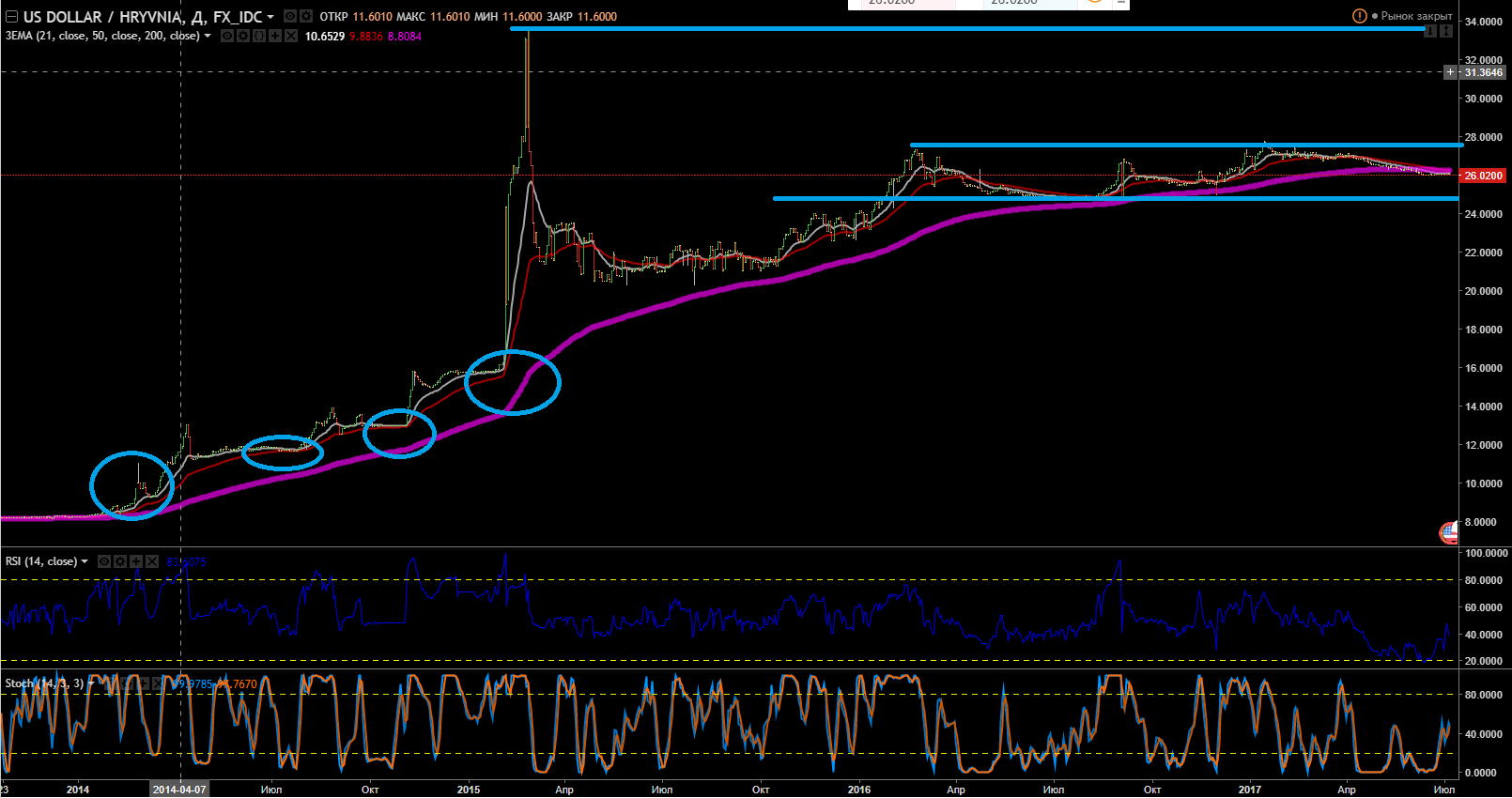The height and width of the screenshot is (798, 1512).
Task: Click the 3EMA value 10.6529
Action: pos(325,37)
